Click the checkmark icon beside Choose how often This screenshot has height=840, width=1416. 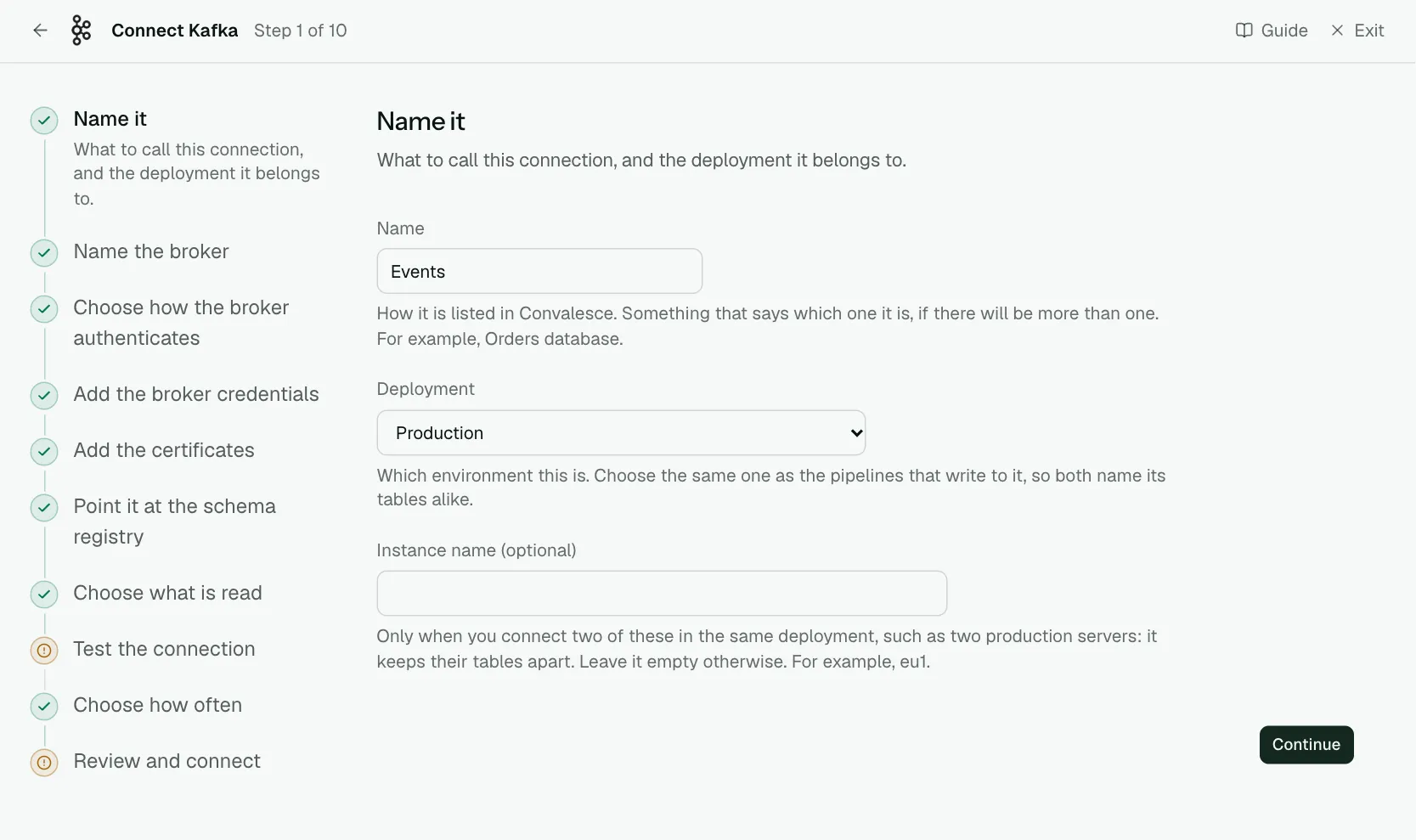[x=44, y=707]
